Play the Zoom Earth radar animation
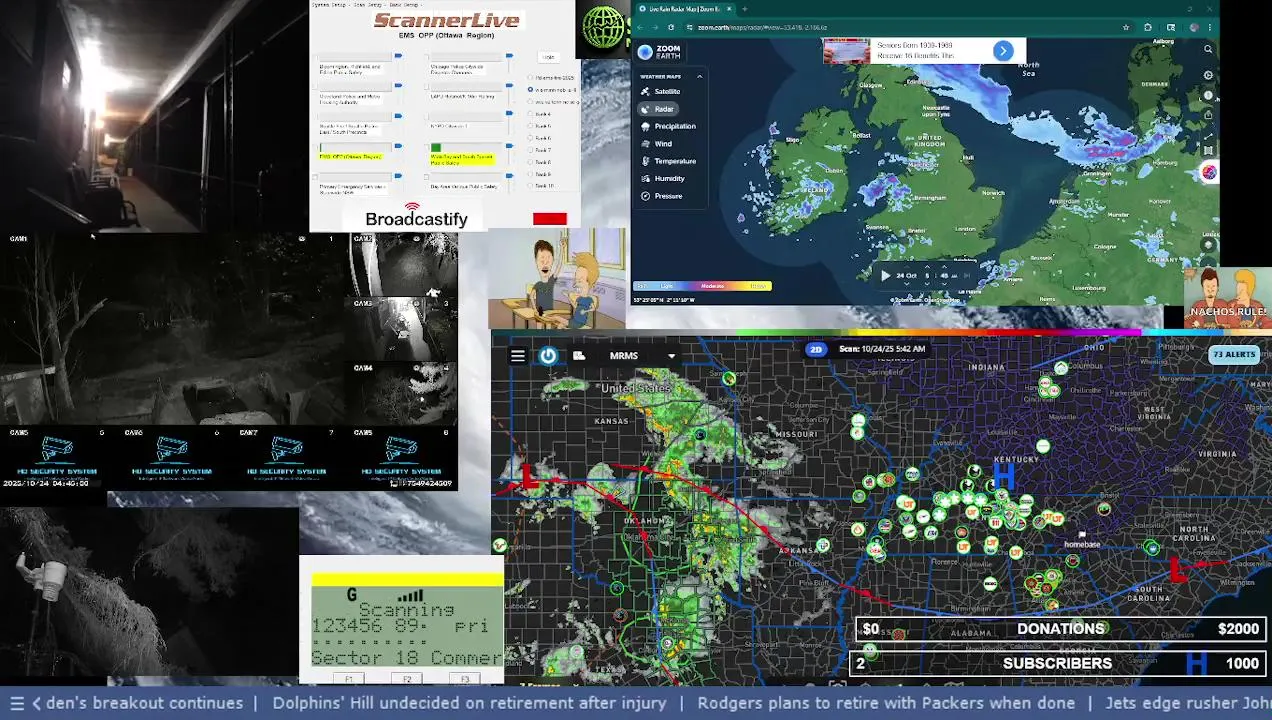 pos(886,275)
